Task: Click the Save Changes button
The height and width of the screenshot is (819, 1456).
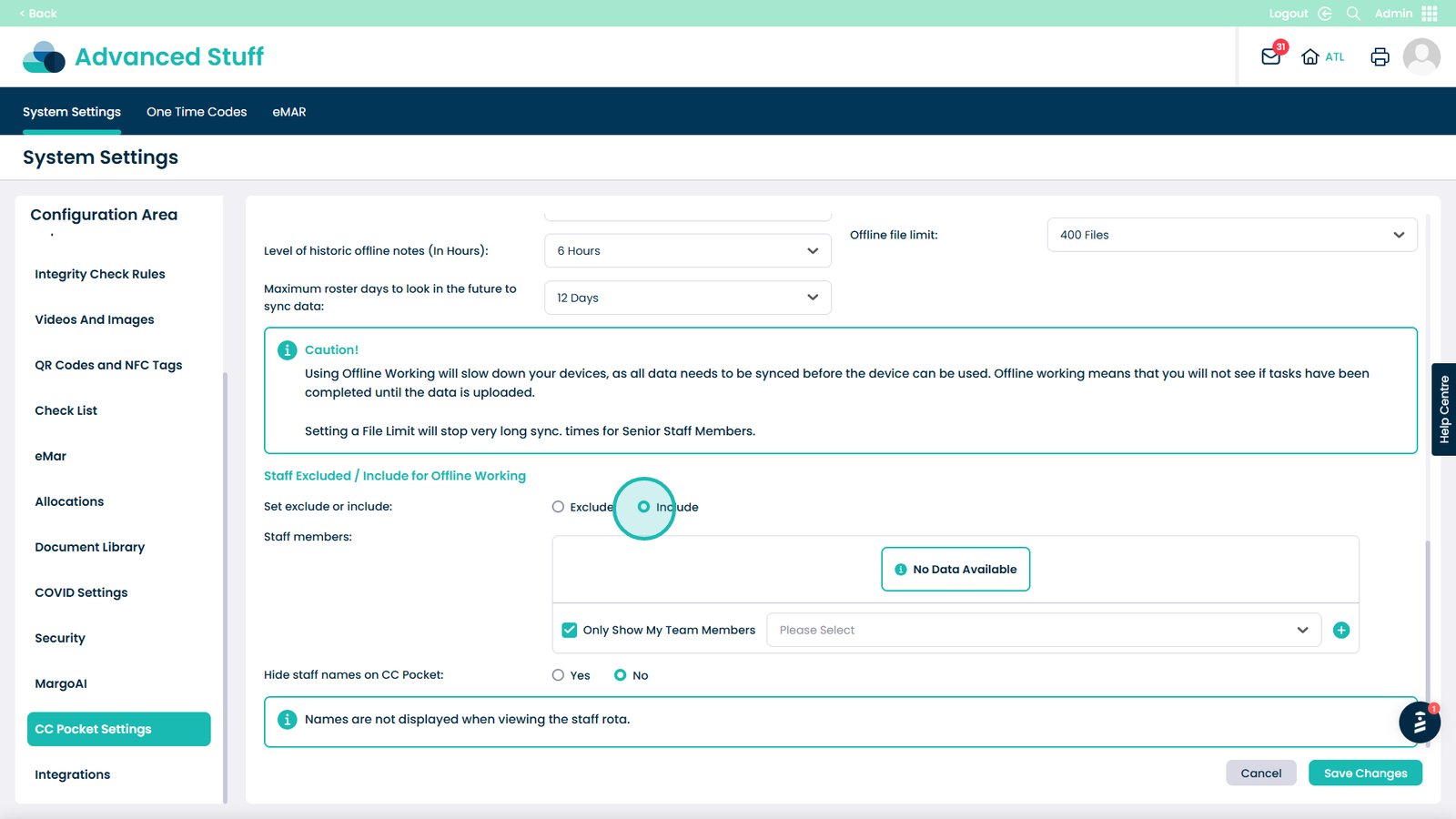Action: pos(1365,773)
